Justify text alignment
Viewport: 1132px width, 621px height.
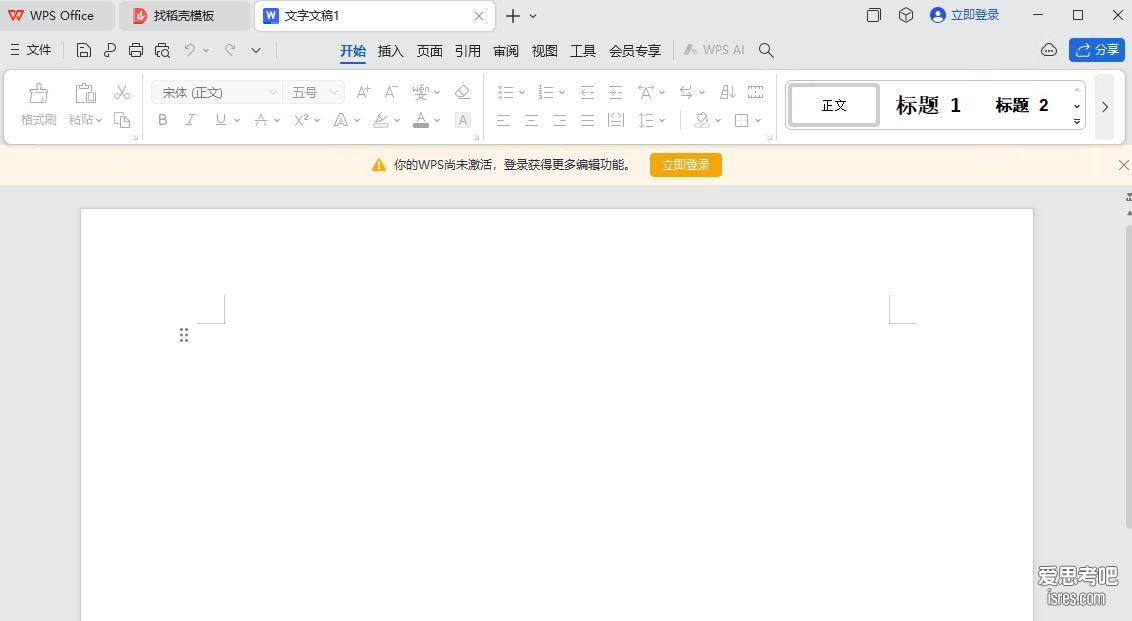[588, 120]
